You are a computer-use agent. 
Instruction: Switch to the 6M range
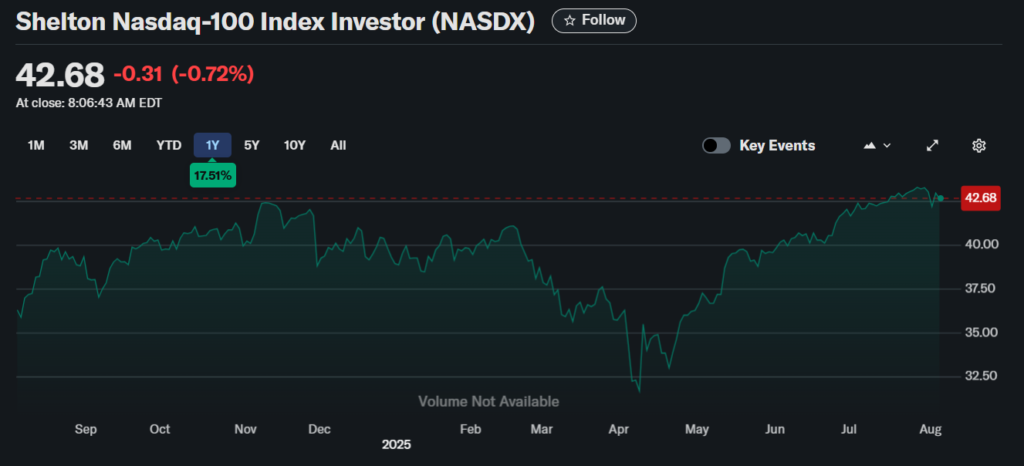(122, 146)
